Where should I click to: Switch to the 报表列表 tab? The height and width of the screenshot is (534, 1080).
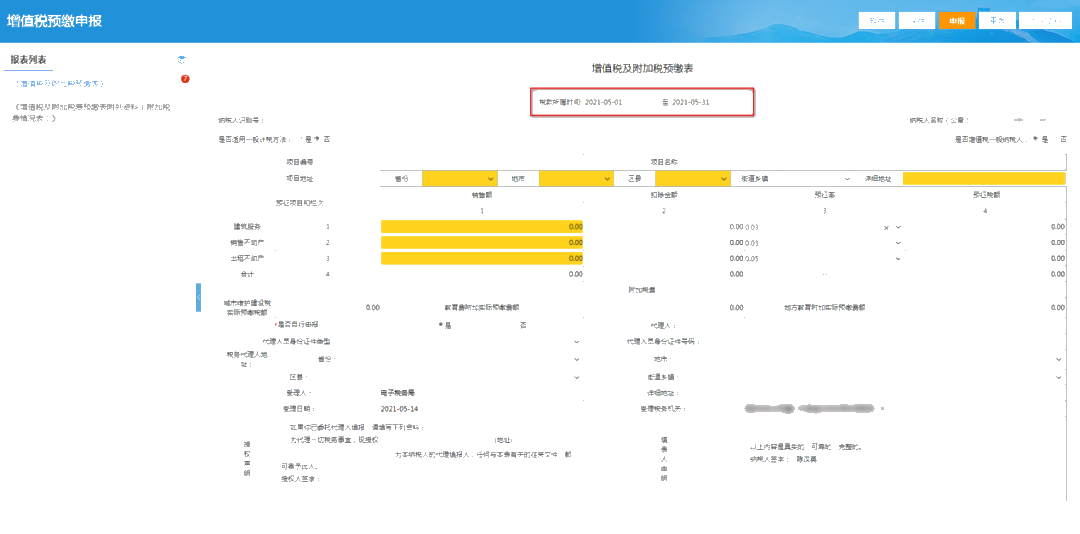click(x=28, y=60)
